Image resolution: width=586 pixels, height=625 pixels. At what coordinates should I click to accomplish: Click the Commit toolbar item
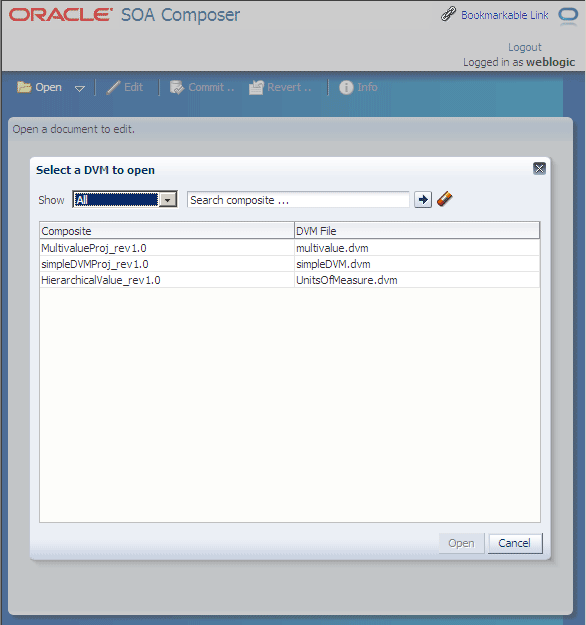201,87
